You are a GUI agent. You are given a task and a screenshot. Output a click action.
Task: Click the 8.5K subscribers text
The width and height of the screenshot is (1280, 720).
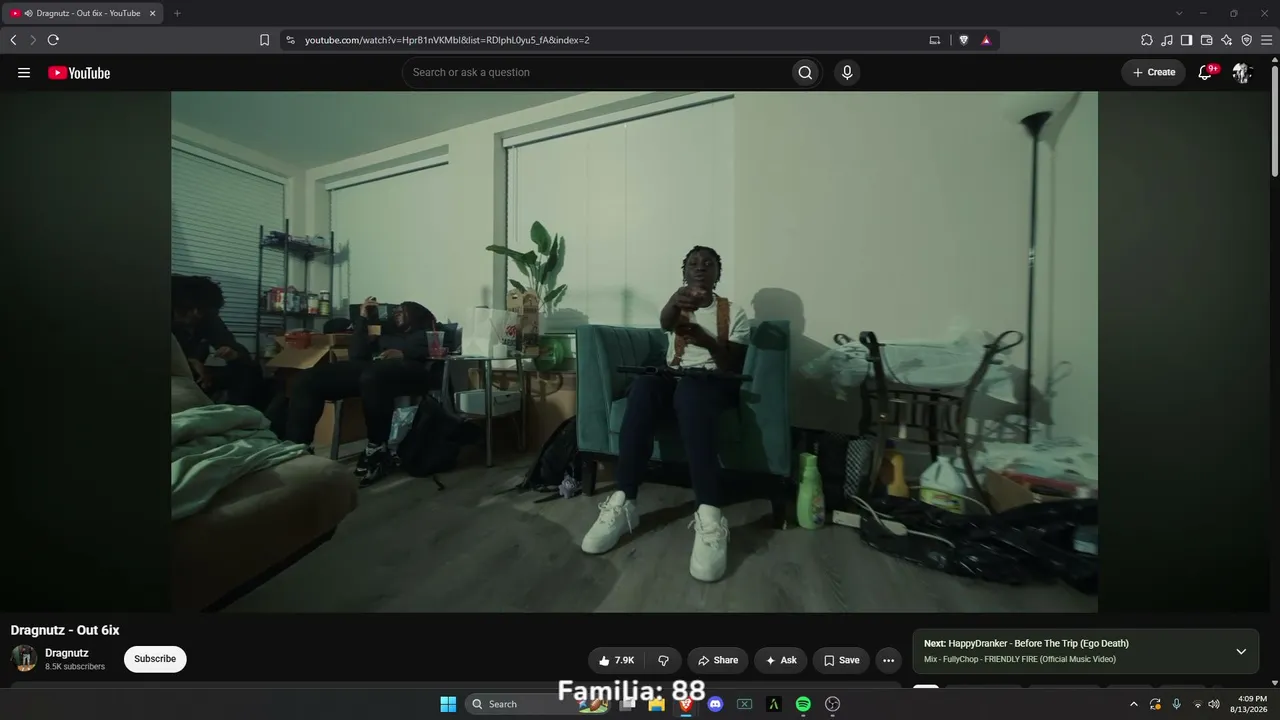point(75,667)
